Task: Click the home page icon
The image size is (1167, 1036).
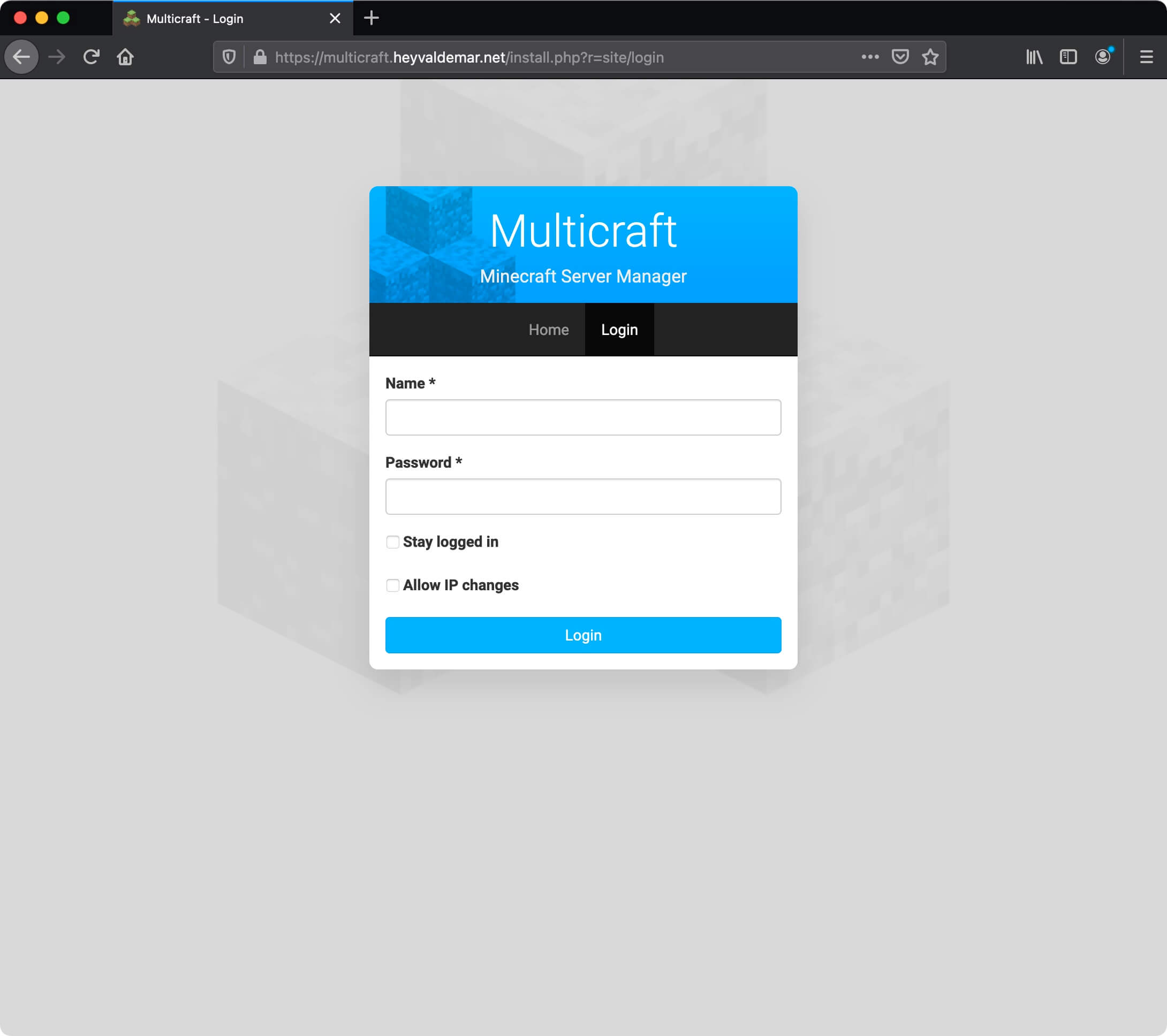Action: point(126,57)
